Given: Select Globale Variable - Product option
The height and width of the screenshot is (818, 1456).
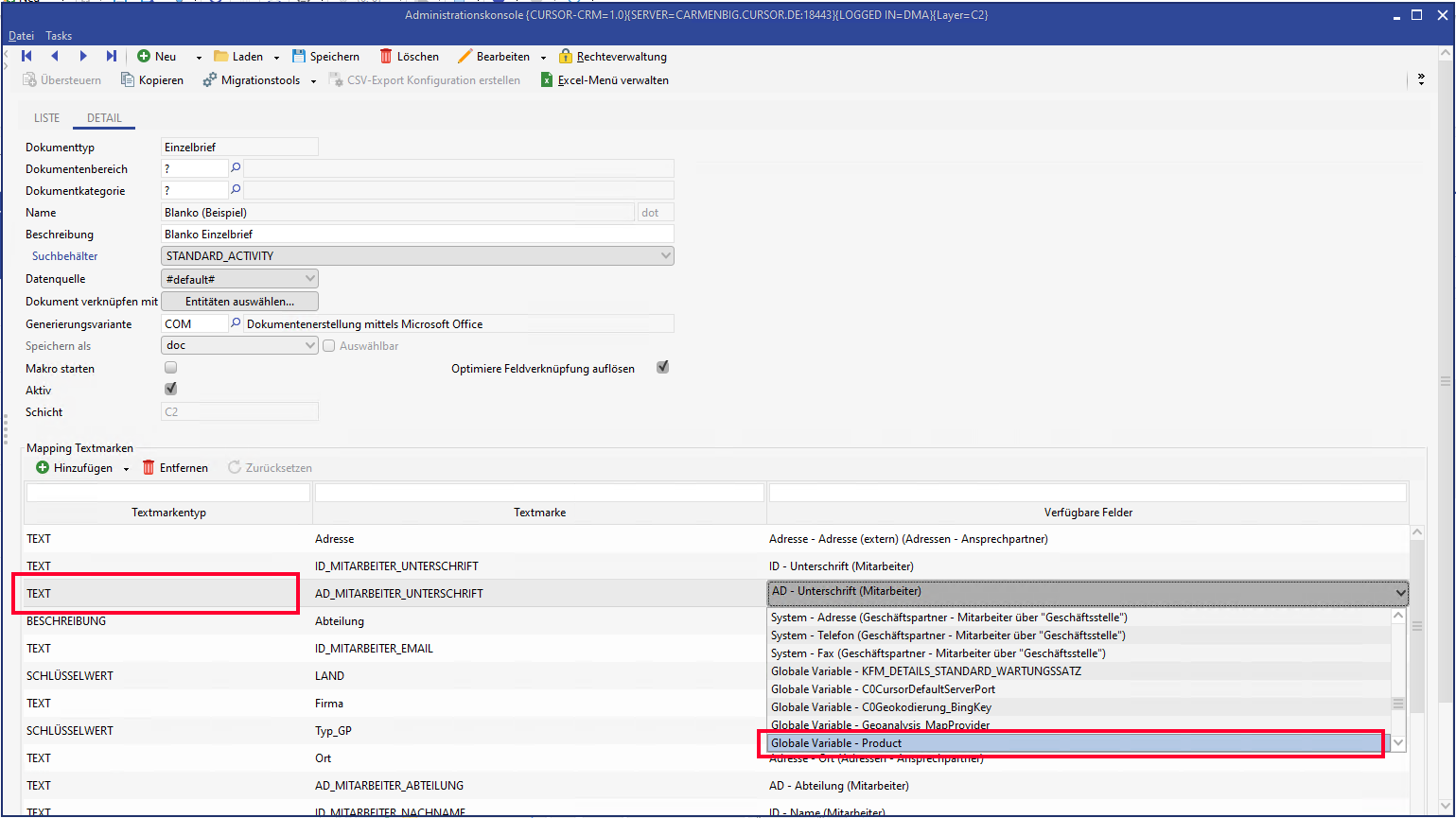Looking at the screenshot, I should tap(1074, 743).
